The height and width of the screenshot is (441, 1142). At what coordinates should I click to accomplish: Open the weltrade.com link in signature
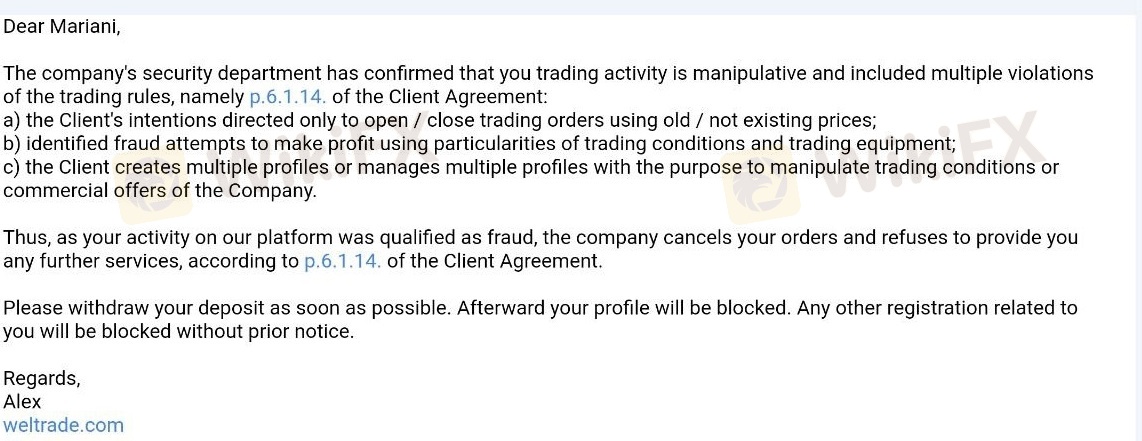[x=63, y=425]
